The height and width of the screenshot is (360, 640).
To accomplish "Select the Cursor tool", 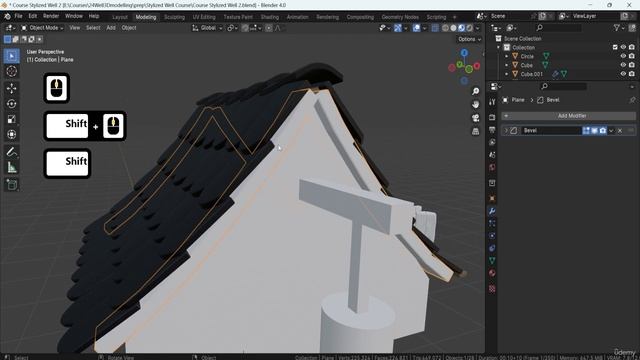I will point(11,71).
